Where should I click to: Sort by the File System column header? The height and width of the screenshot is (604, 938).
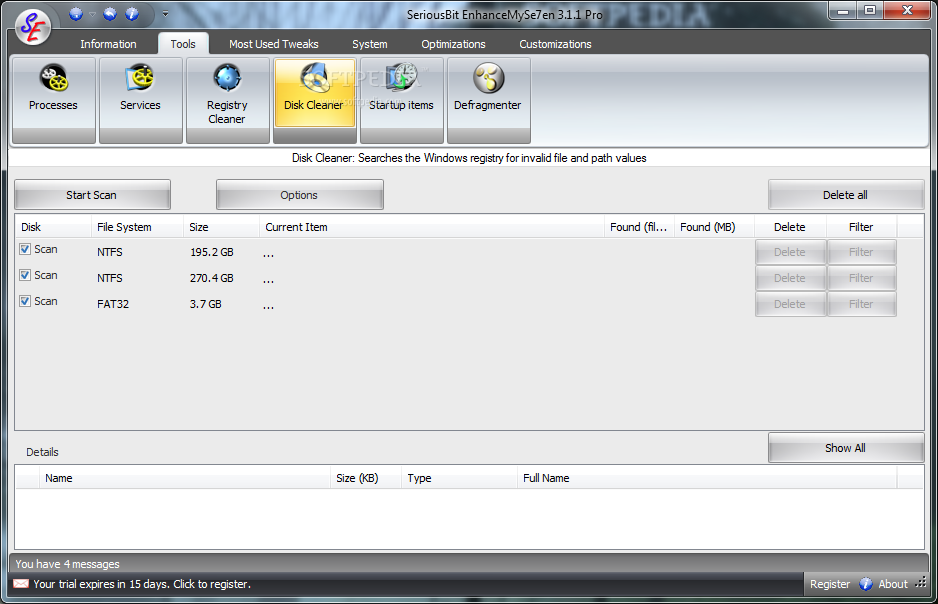coord(137,227)
